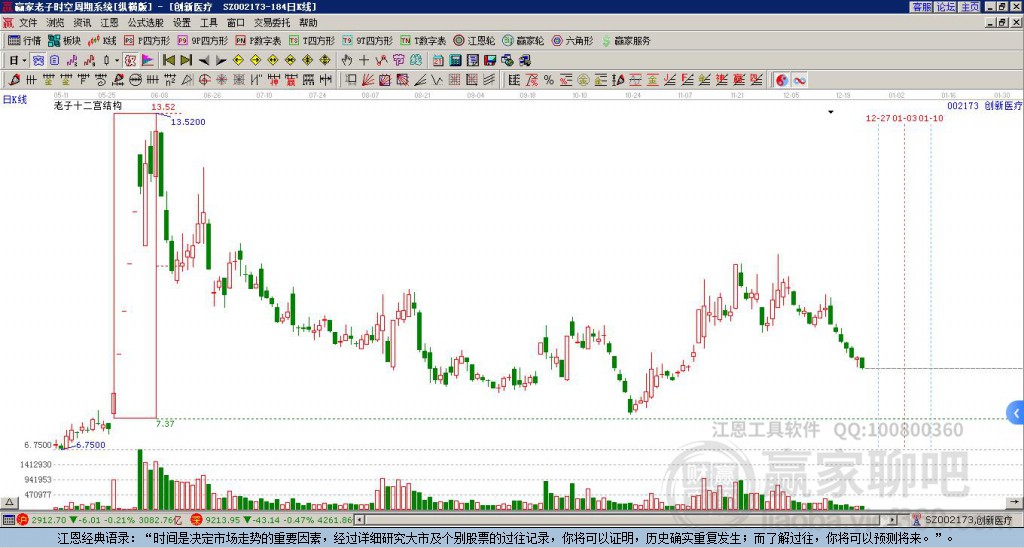Open the P数字表 tool
This screenshot has width=1024, height=548.
tap(258, 40)
